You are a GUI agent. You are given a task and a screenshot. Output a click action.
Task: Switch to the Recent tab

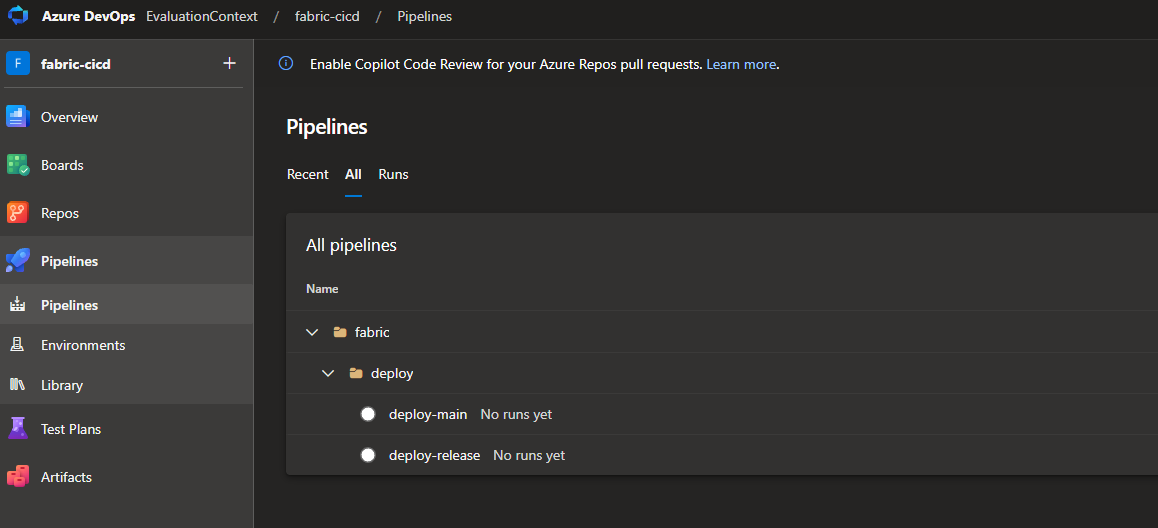(x=307, y=174)
